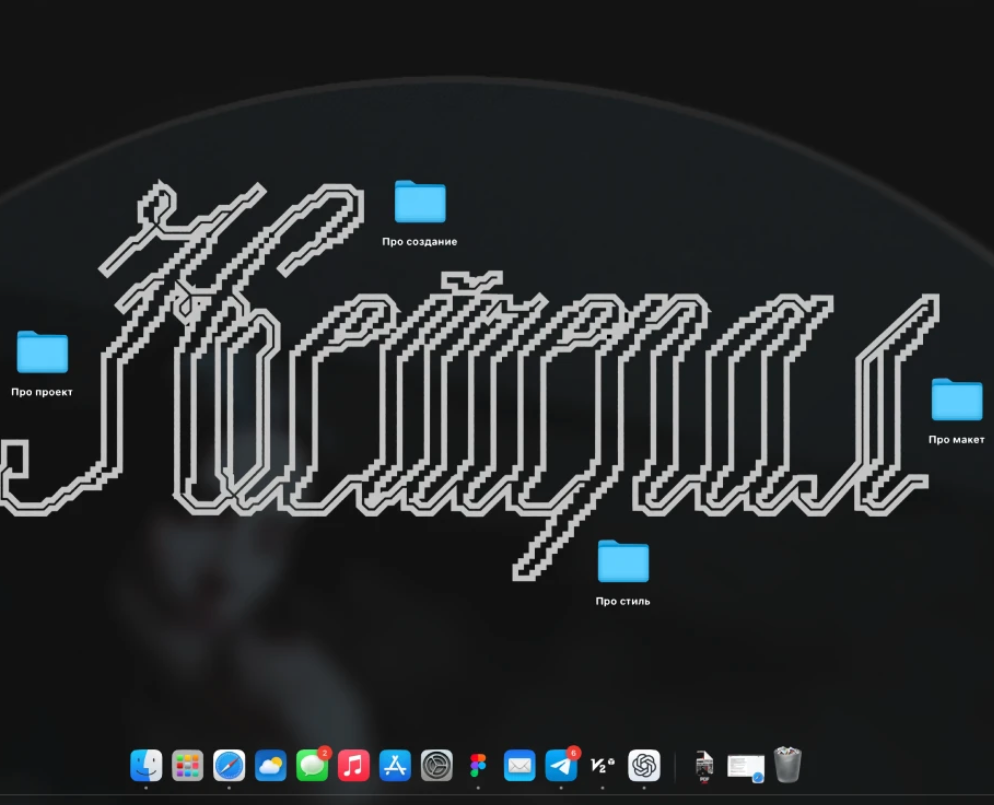Open the PDF document in dock

[704, 766]
